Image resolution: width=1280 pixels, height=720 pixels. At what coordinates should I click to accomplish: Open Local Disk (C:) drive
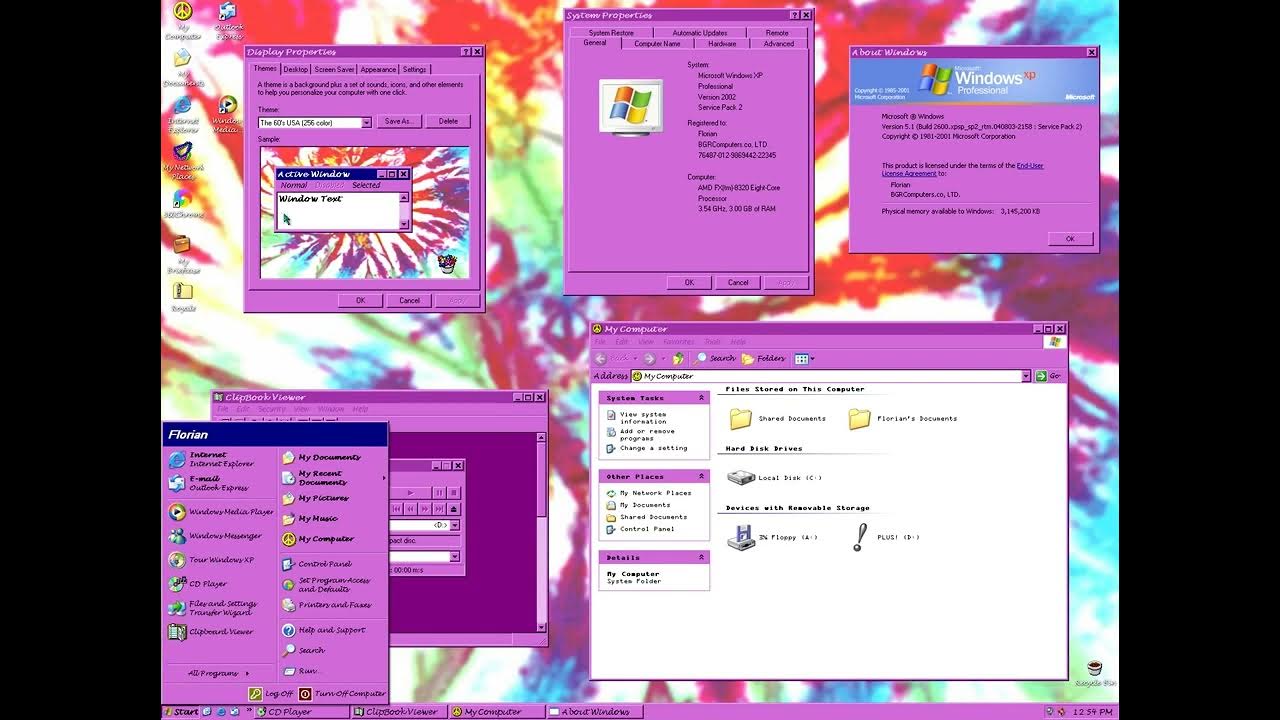point(775,478)
